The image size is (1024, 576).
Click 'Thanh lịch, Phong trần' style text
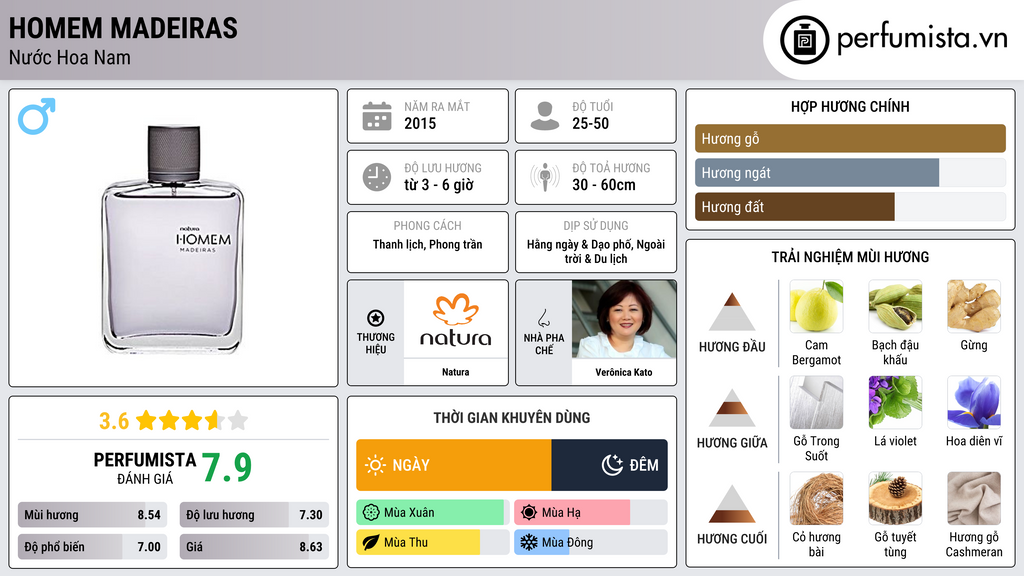tap(428, 244)
